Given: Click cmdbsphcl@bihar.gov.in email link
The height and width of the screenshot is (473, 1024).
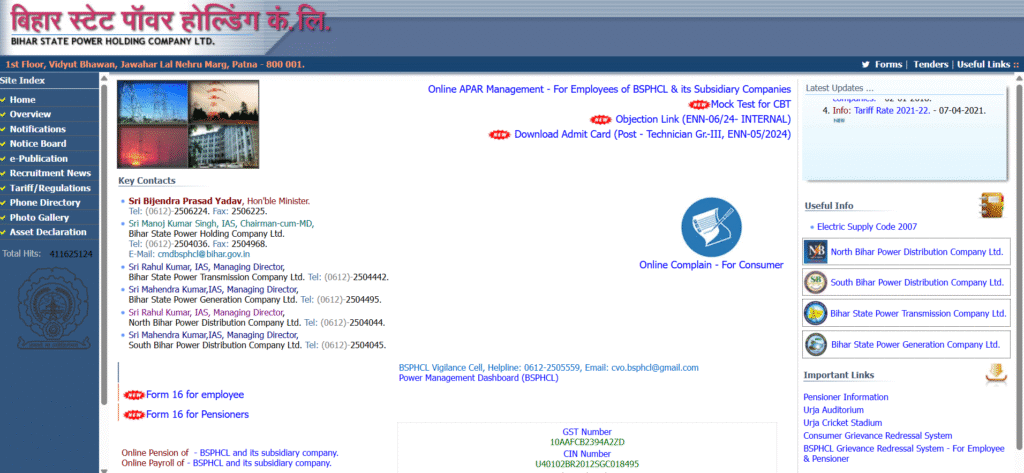Looking at the screenshot, I should [x=204, y=253].
